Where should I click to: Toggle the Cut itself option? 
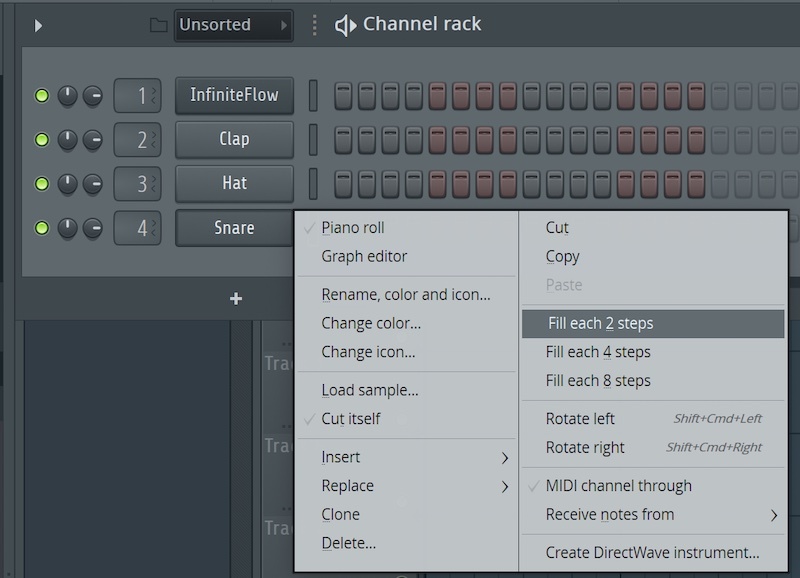(x=350, y=419)
